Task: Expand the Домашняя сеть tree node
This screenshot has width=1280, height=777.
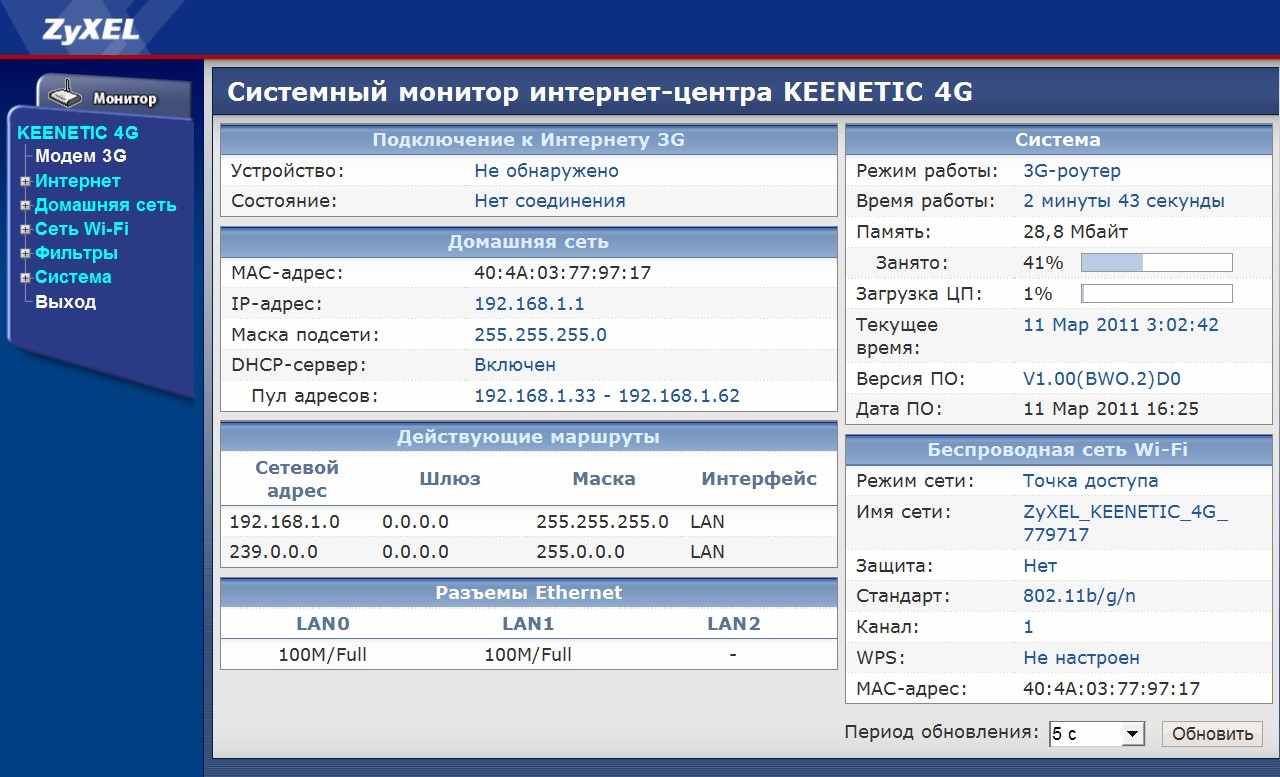Action: click(25, 205)
